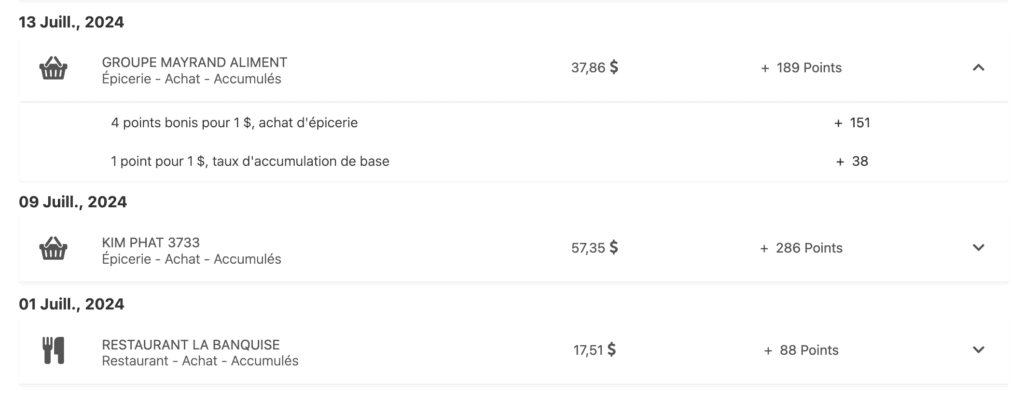Click the 01 Juill., 2024 date heading

(72, 303)
